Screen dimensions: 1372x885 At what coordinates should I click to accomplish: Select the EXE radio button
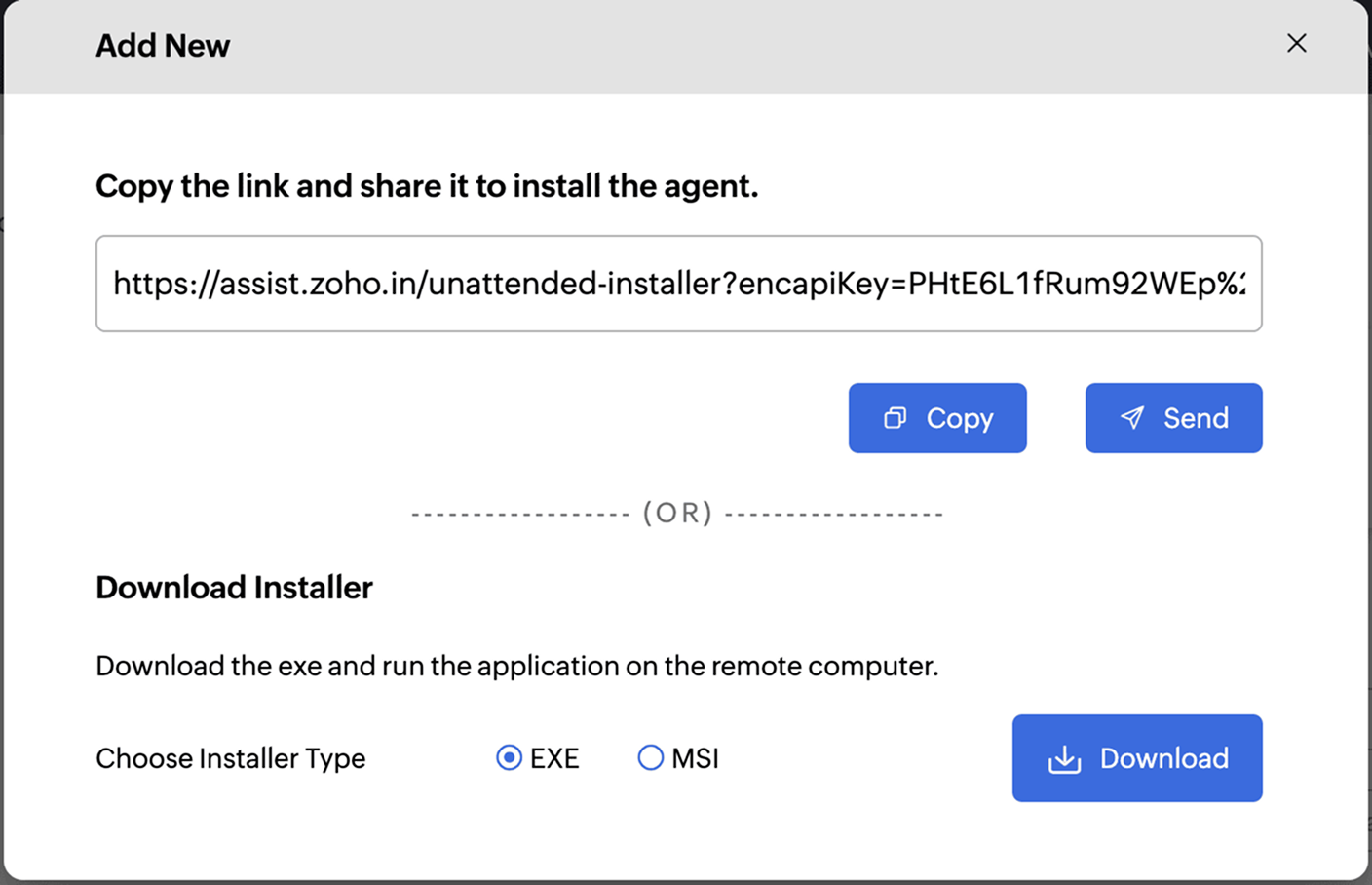[x=509, y=757]
